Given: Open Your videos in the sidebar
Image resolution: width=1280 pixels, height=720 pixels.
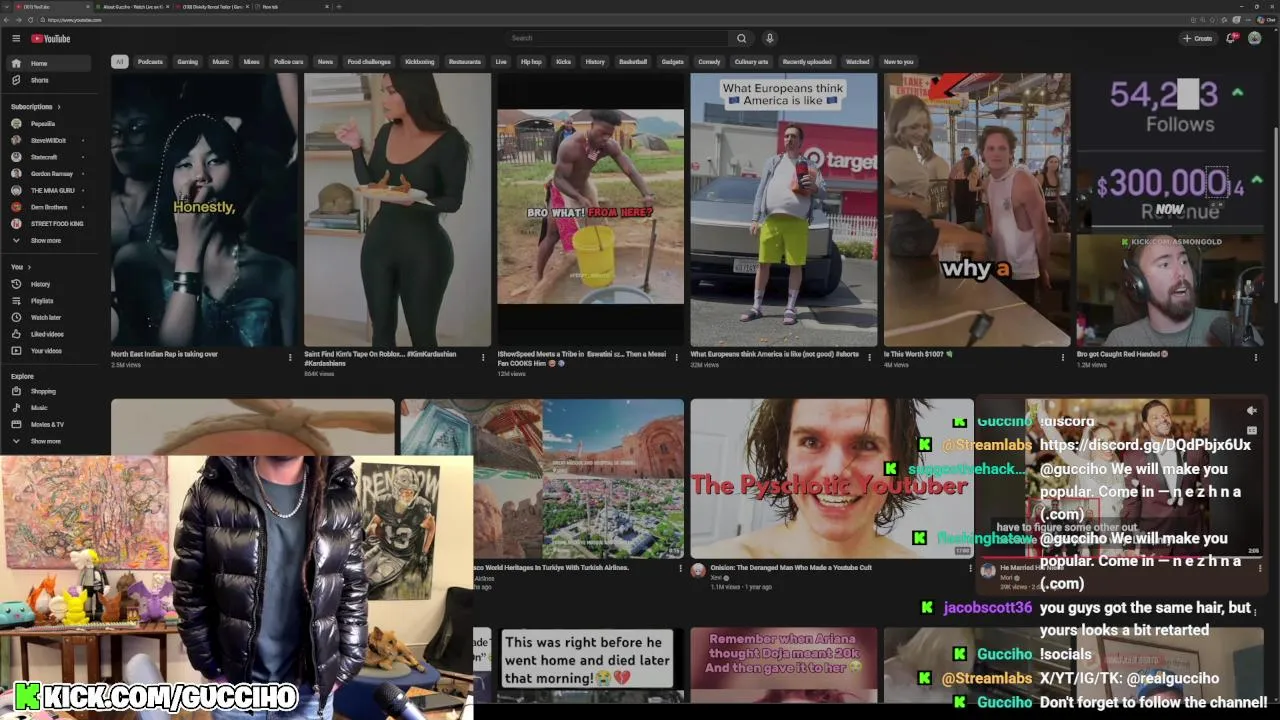Looking at the screenshot, I should [48, 351].
